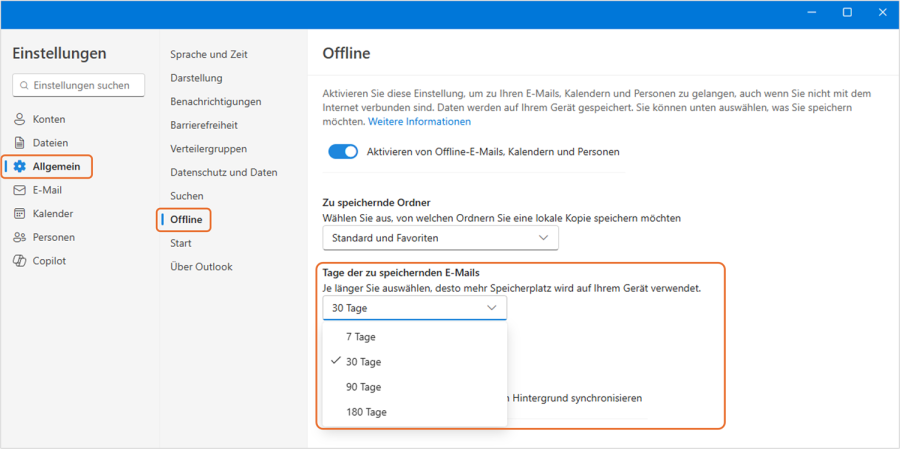Image resolution: width=900 pixels, height=449 pixels.
Task: Click the Einstellungen suchen search field
Action: (x=79, y=85)
